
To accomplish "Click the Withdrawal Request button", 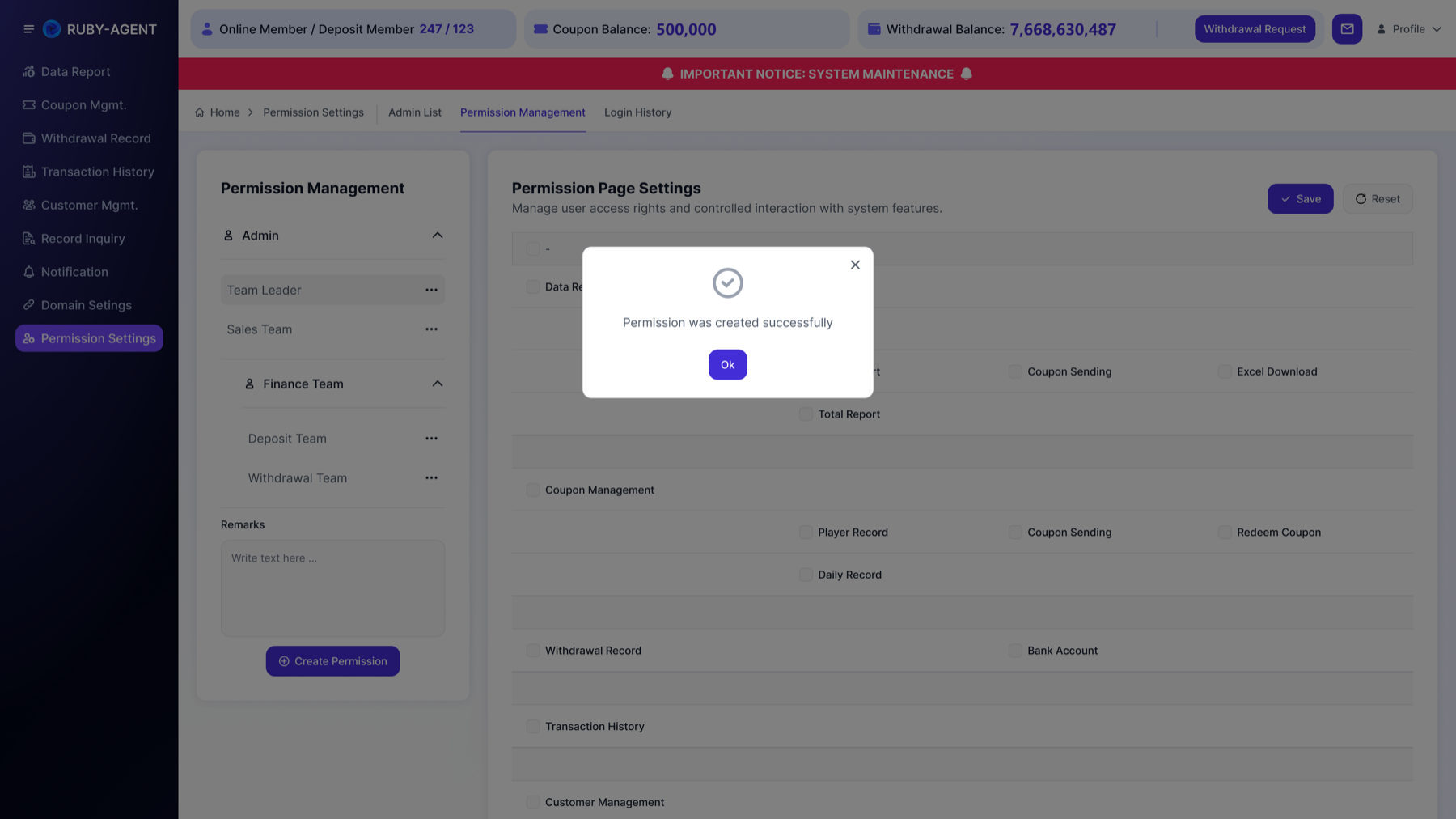I will pyautogui.click(x=1255, y=29).
